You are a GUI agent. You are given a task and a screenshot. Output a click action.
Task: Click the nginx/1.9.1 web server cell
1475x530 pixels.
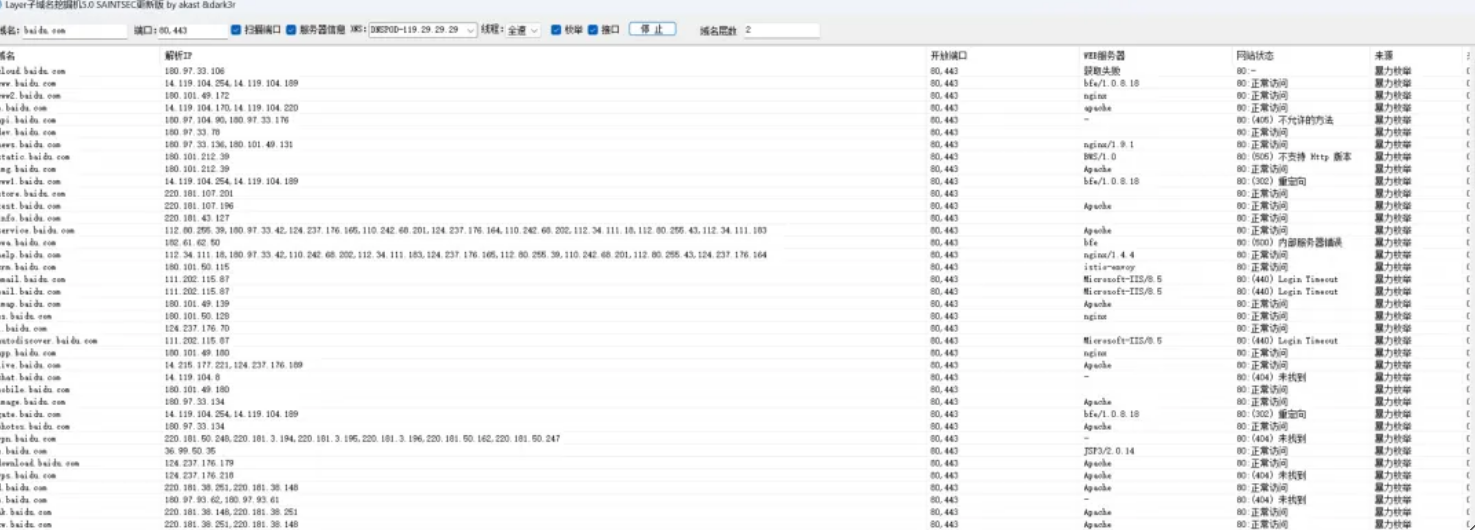[1108, 144]
